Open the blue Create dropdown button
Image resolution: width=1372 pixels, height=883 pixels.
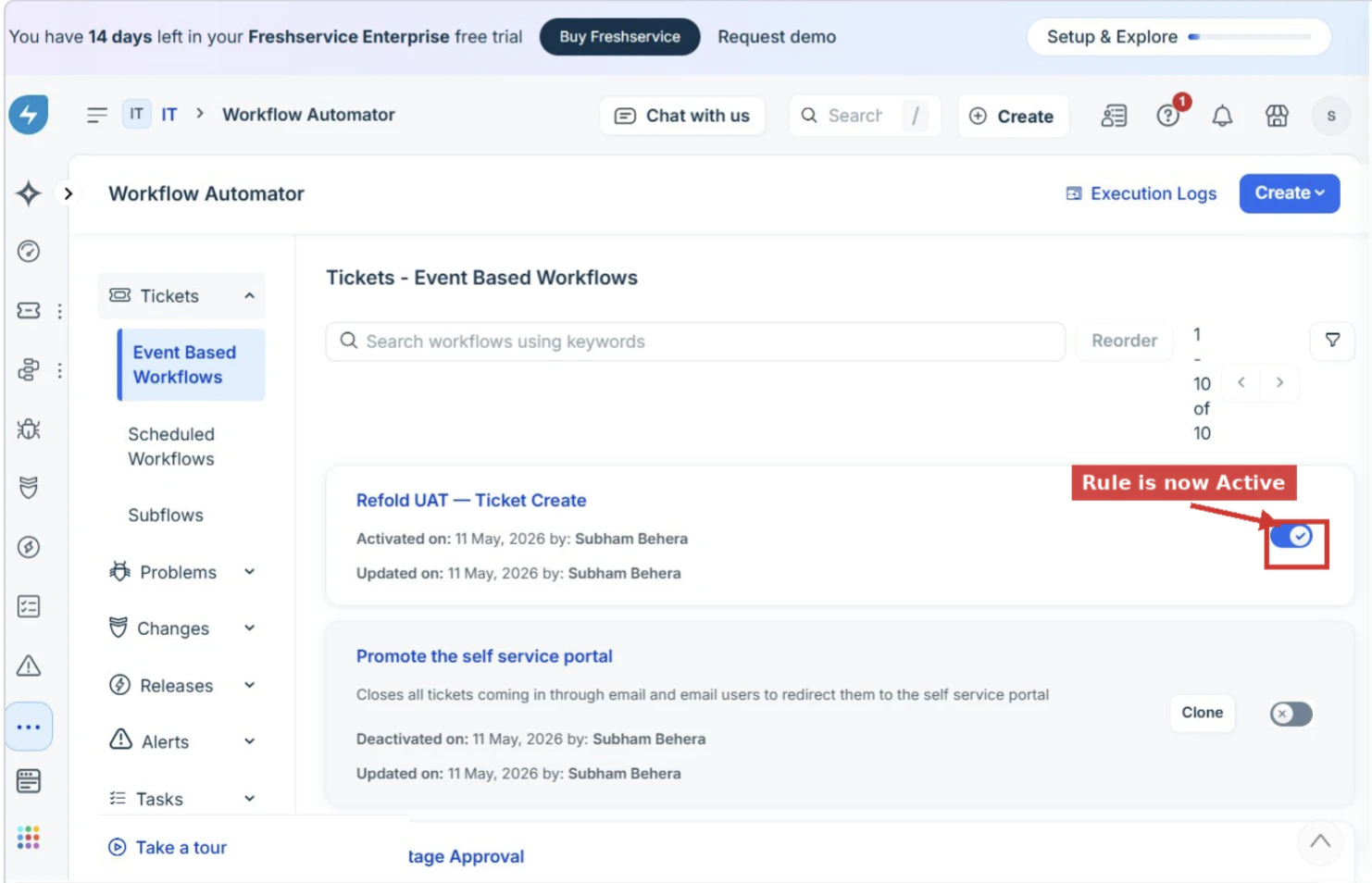pos(1290,193)
